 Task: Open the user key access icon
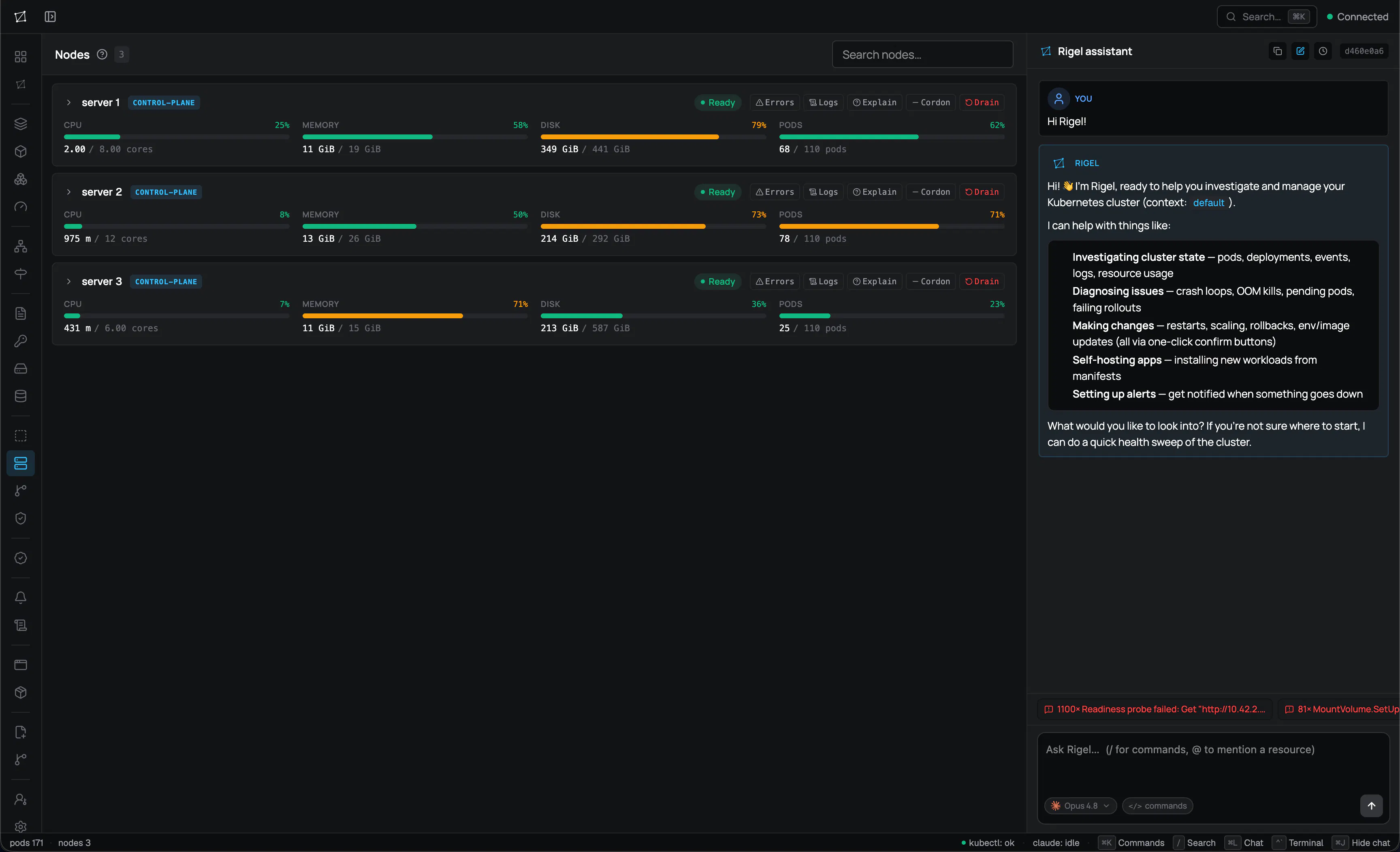click(x=20, y=799)
